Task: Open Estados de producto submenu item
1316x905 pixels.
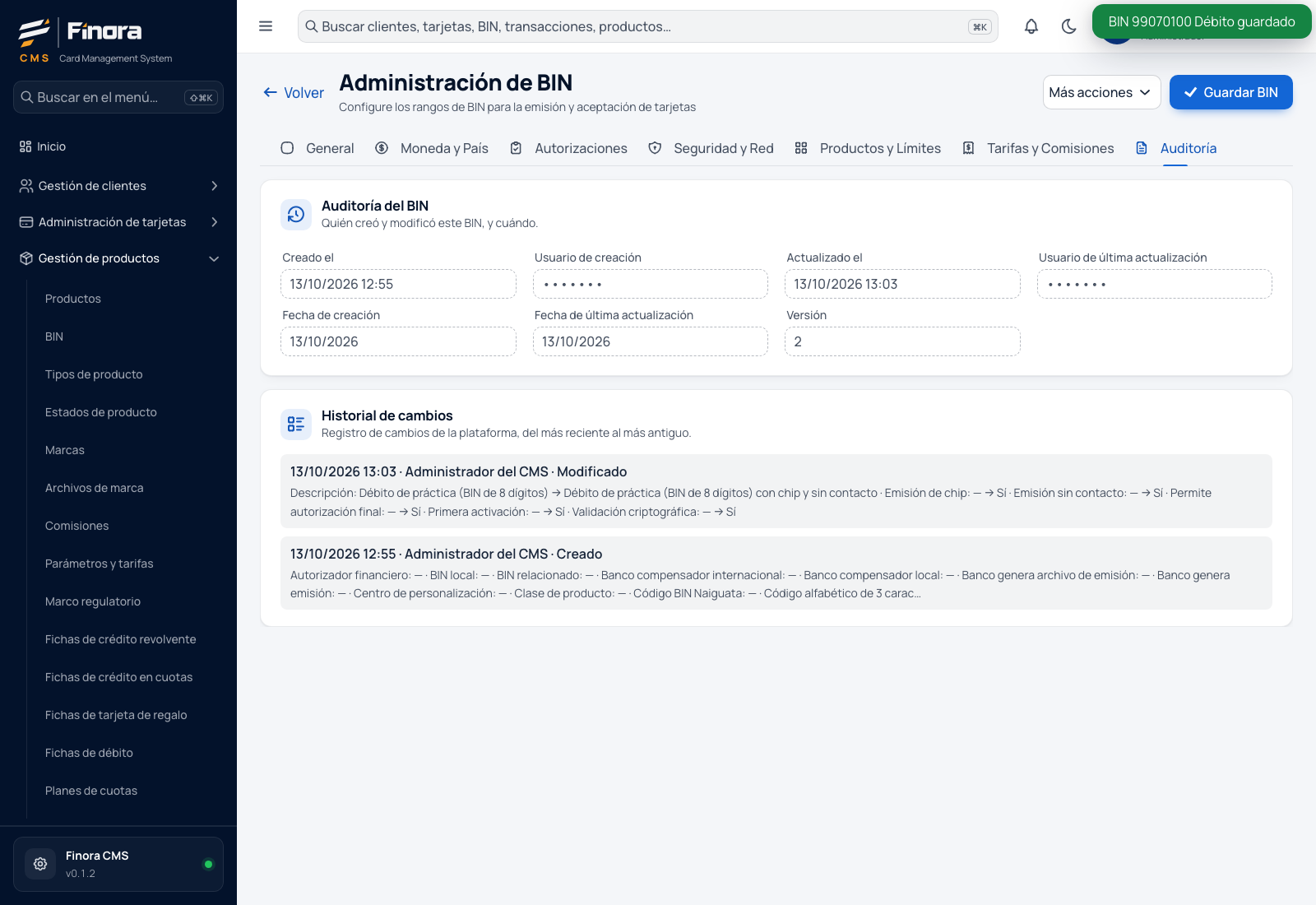Action: 101,412
